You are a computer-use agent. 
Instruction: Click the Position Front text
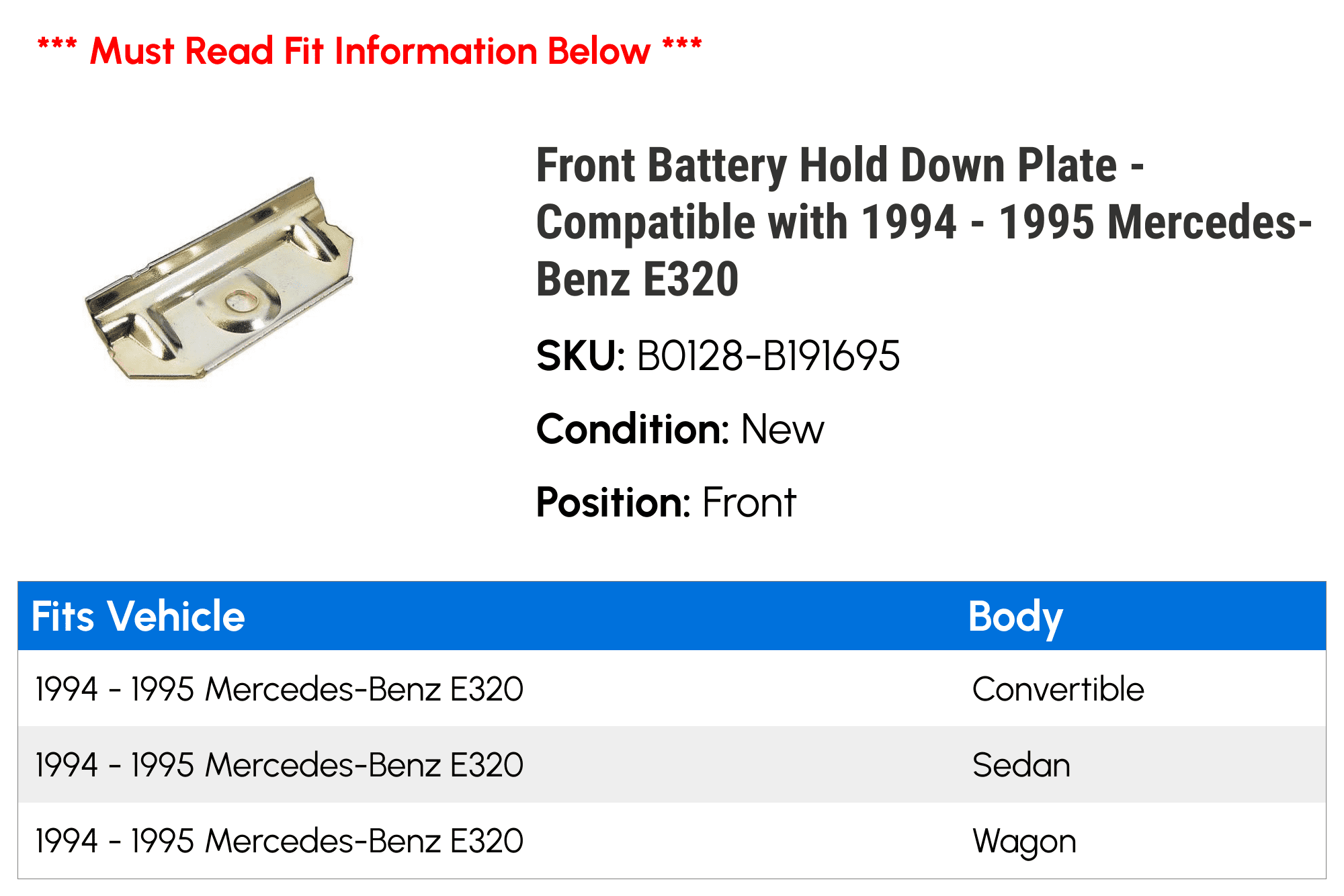(666, 502)
